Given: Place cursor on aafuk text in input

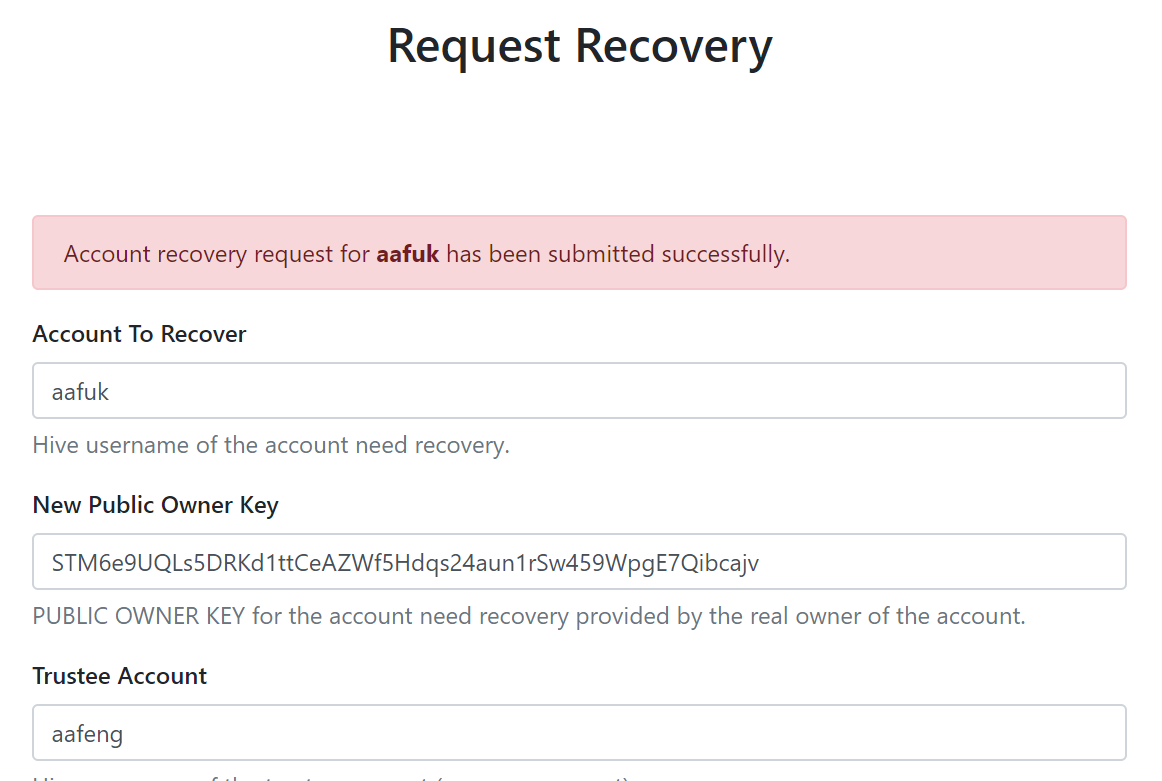Looking at the screenshot, I should (80, 392).
